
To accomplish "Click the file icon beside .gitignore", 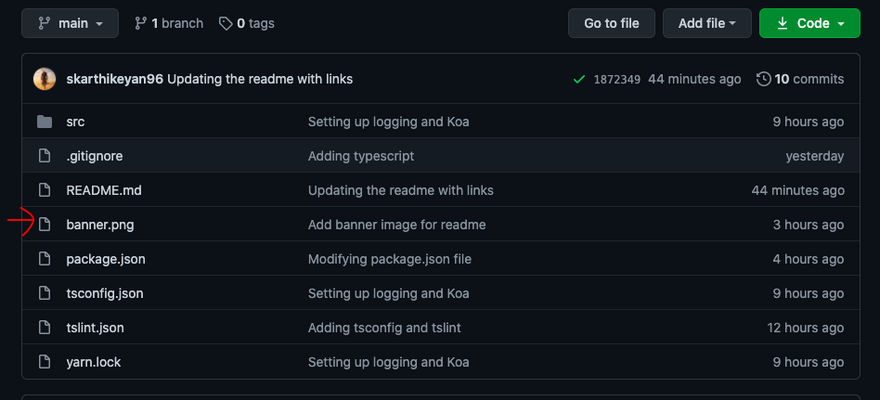I will point(44,156).
